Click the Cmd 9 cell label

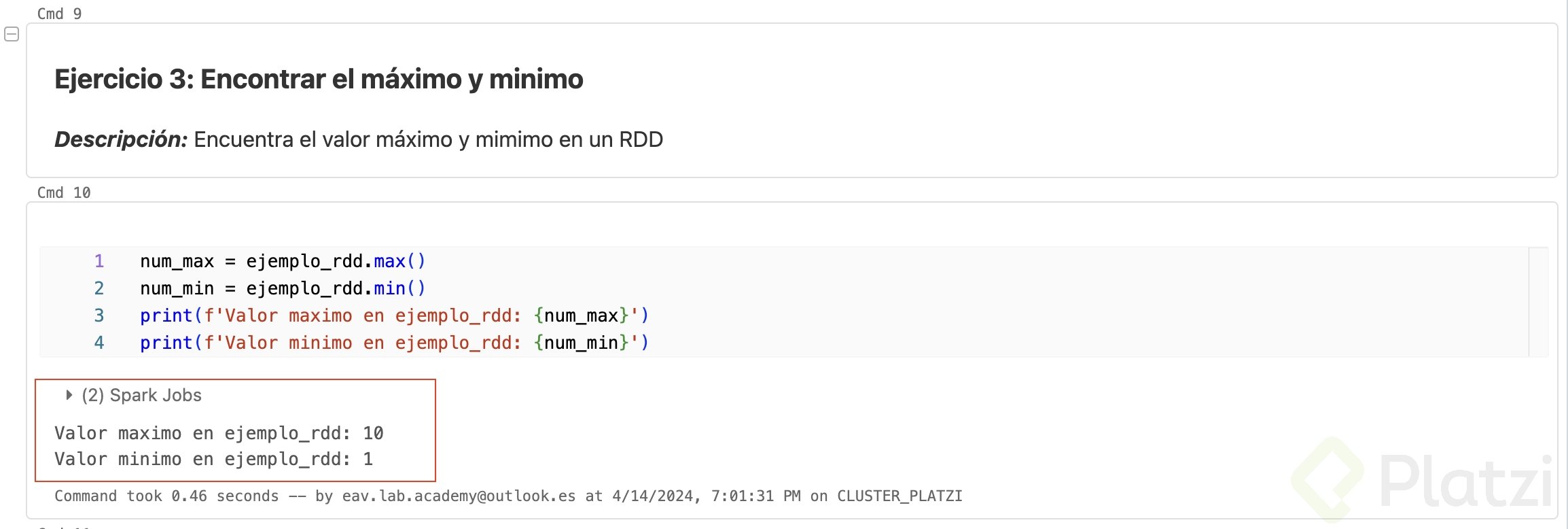(59, 14)
